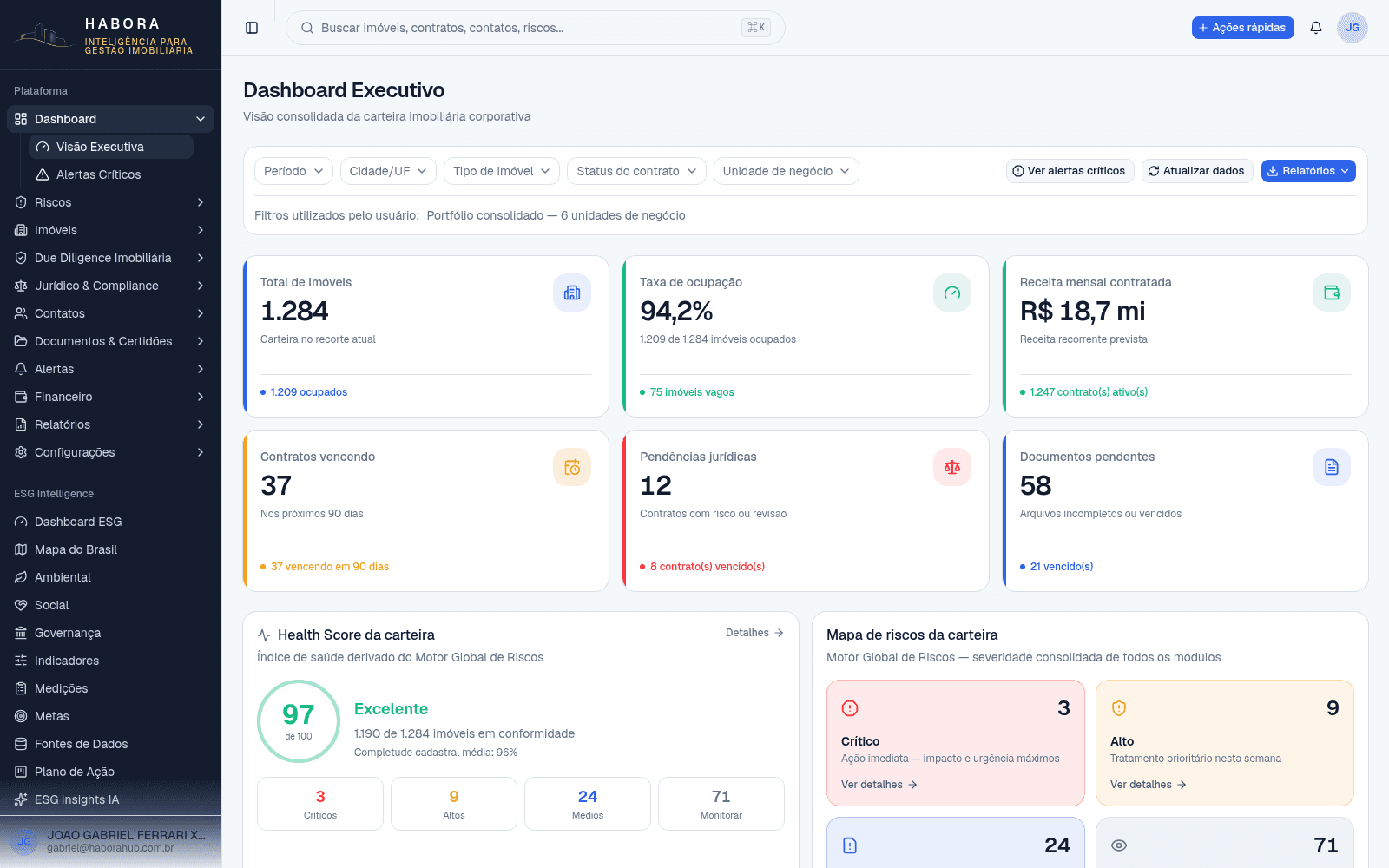Image resolution: width=1389 pixels, height=868 pixels.
Task: Open the Relatórios export dropdown button
Action: point(1308,171)
